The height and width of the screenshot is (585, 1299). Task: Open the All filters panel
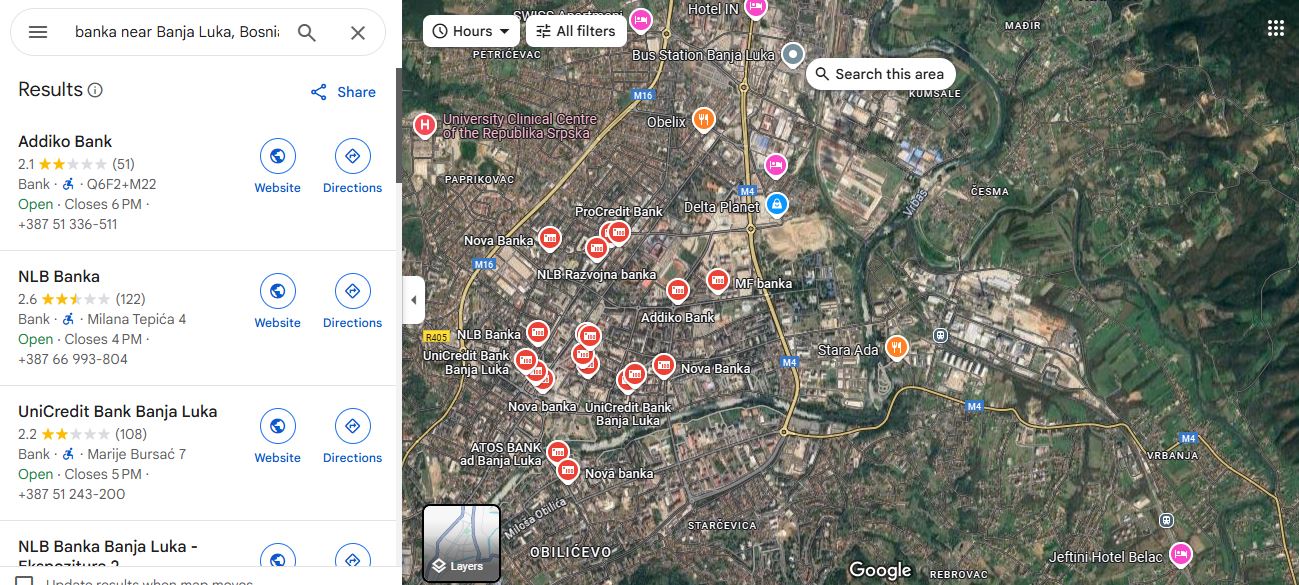(x=576, y=31)
